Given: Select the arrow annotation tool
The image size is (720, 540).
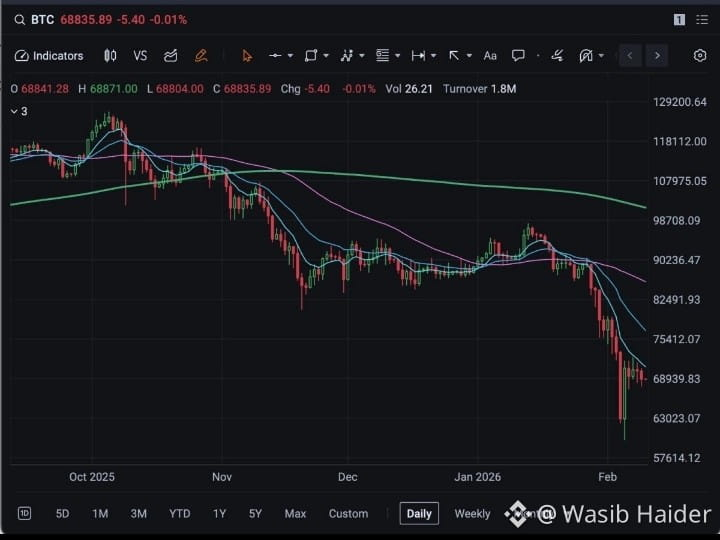Looking at the screenshot, I should click(x=454, y=56).
